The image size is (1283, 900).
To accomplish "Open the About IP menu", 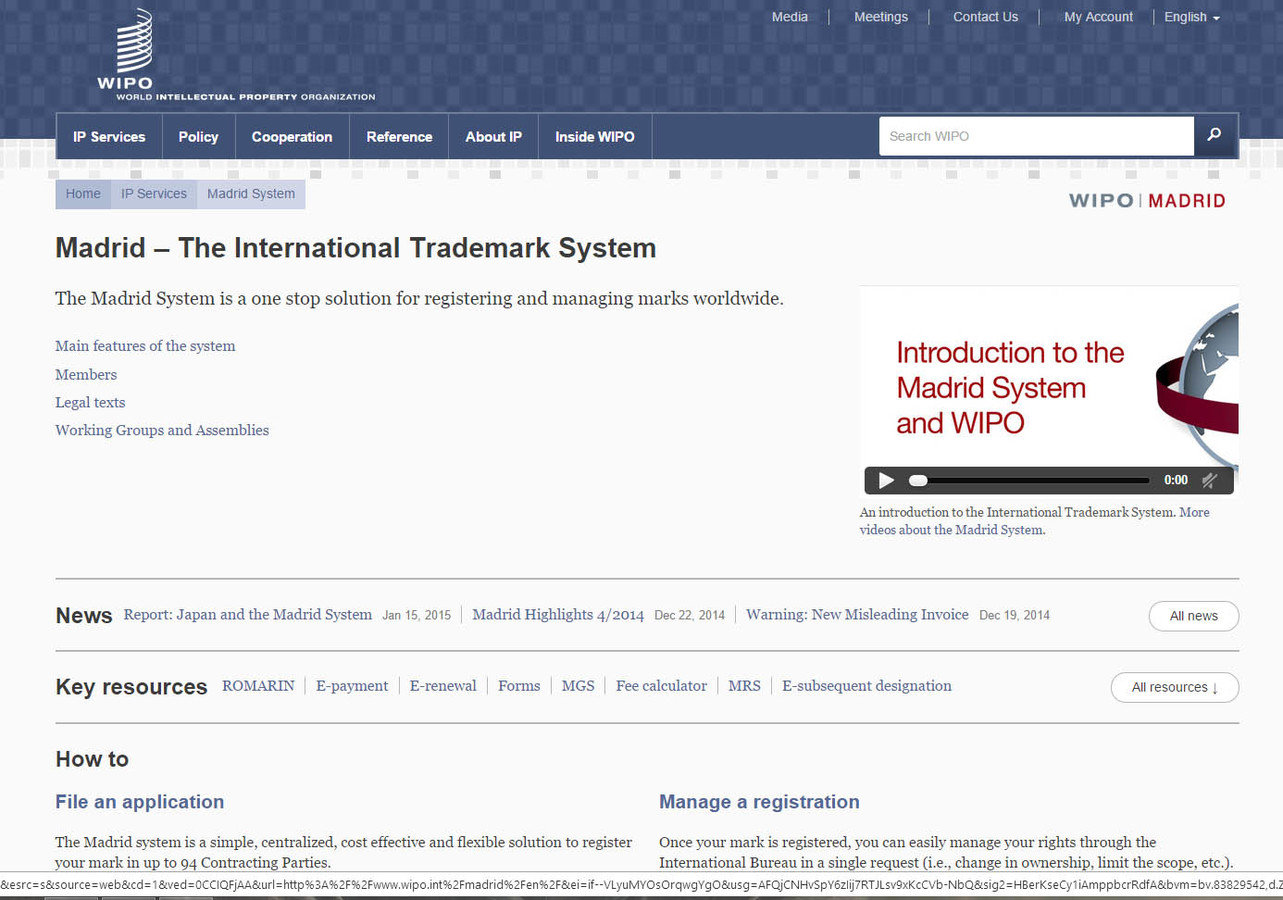I will [x=493, y=137].
